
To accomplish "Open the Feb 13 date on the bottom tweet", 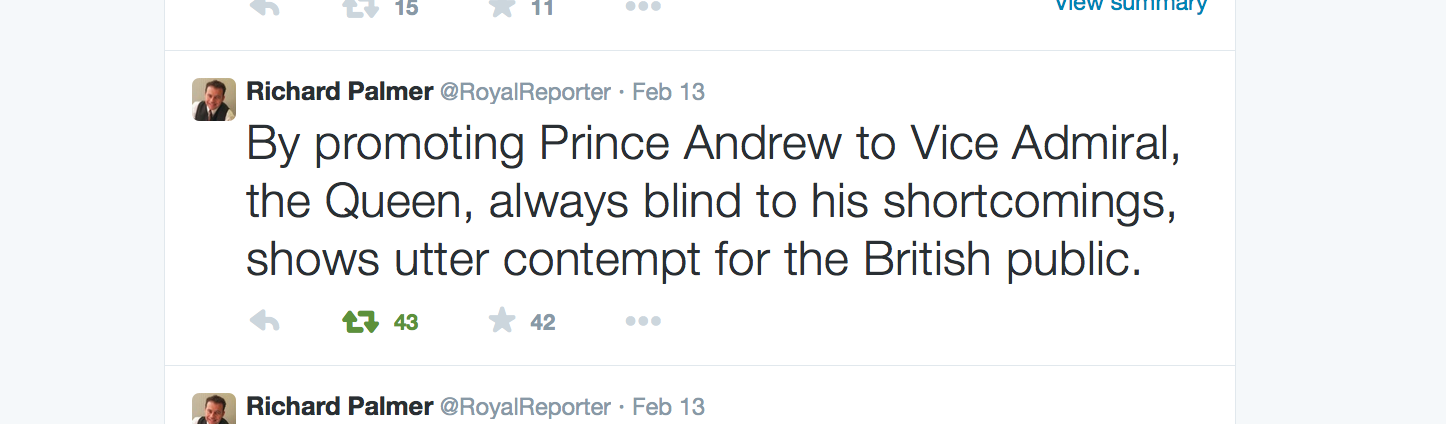I will click(668, 407).
